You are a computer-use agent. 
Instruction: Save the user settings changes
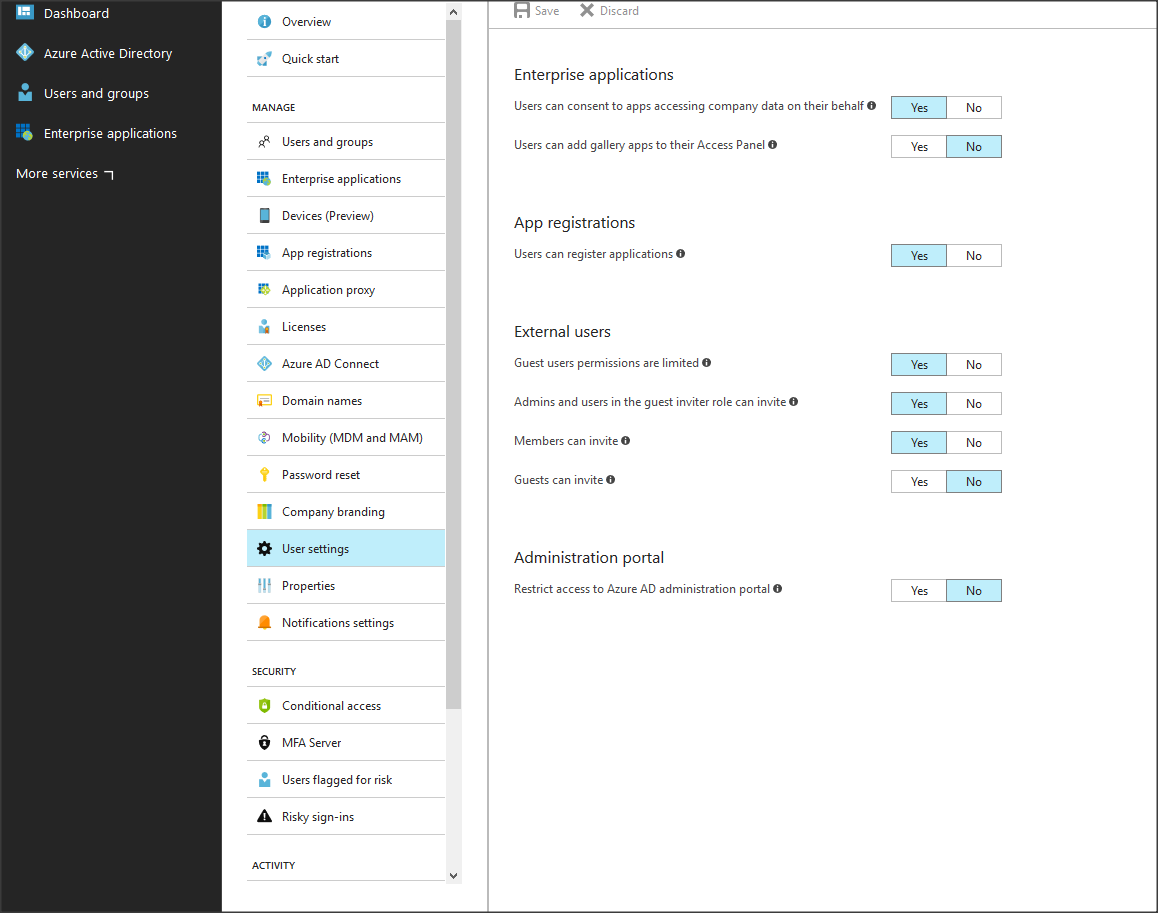(536, 10)
